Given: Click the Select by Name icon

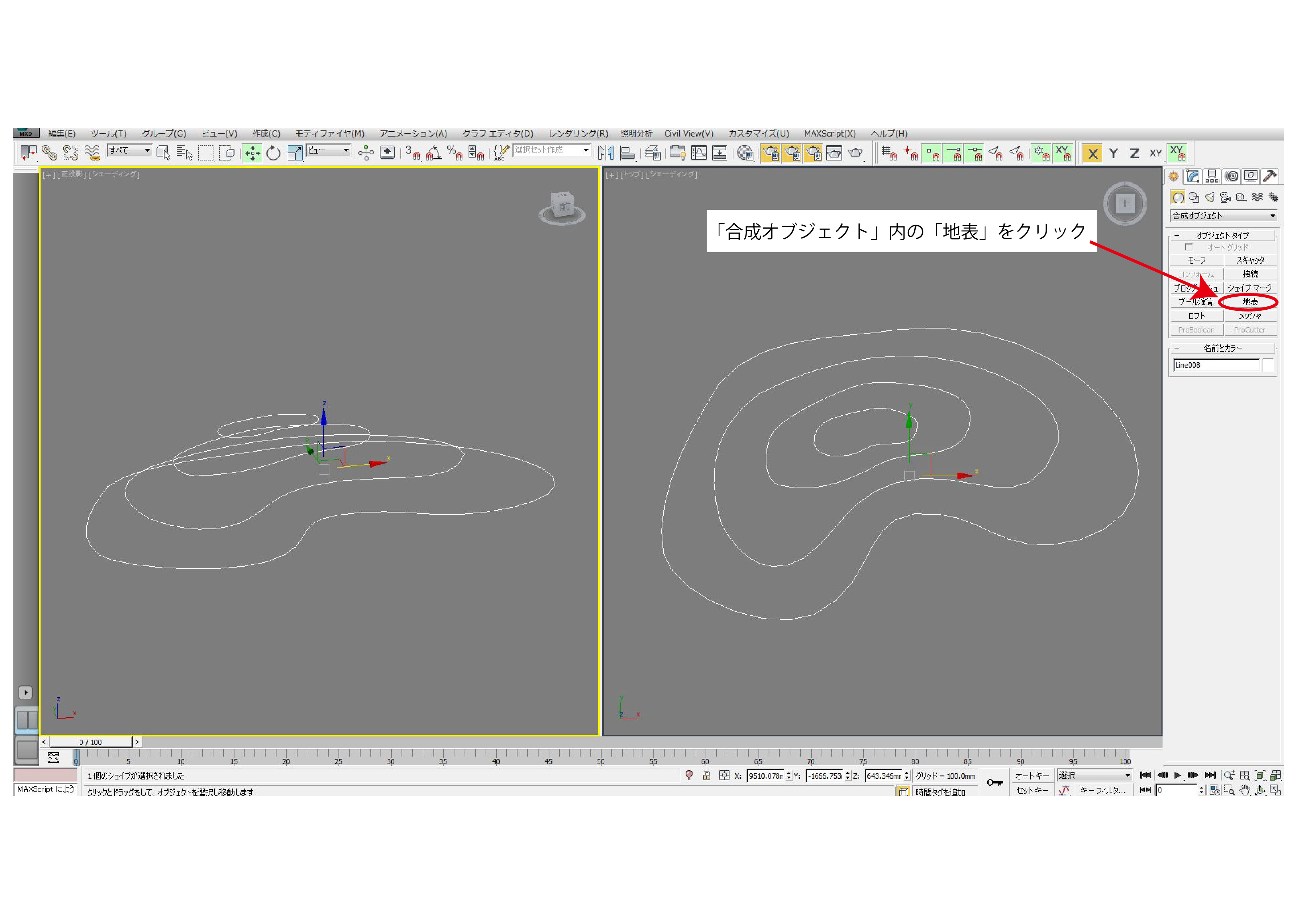Looking at the screenshot, I should tap(184, 153).
